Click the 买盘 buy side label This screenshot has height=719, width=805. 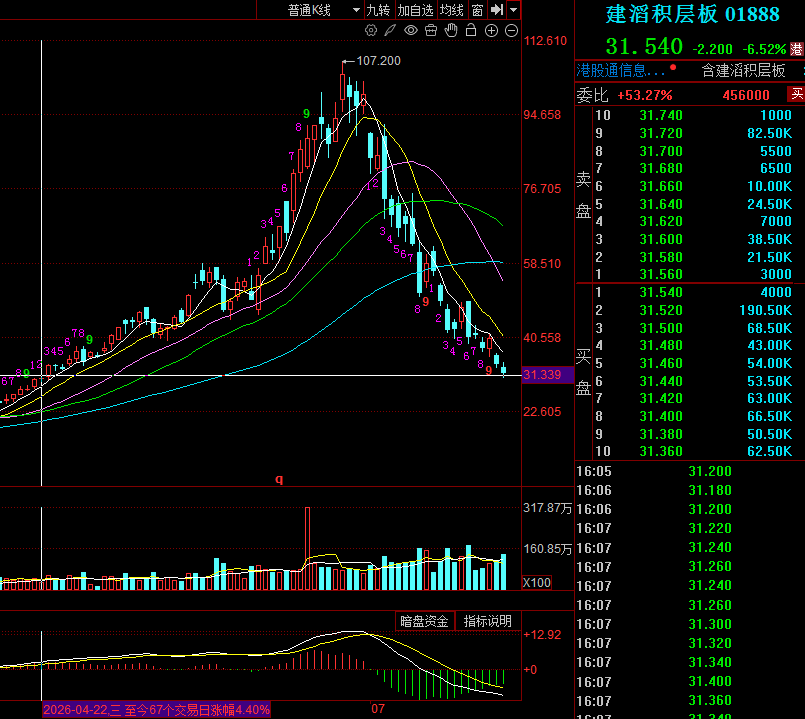583,372
